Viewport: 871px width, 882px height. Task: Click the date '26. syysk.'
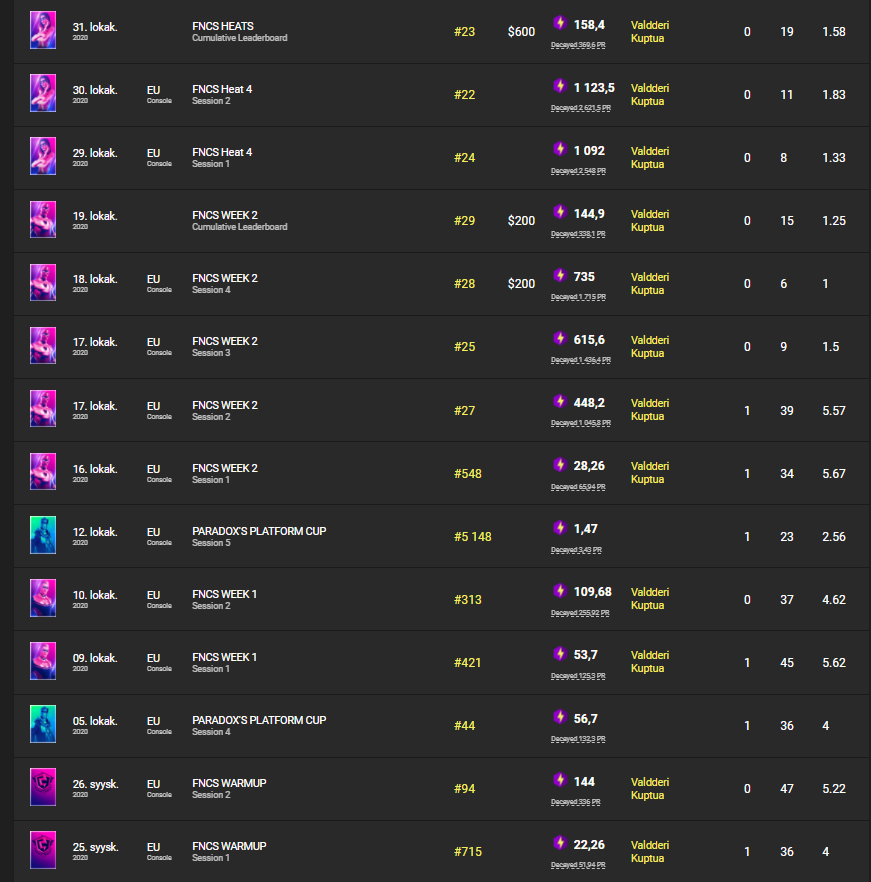[x=96, y=784]
